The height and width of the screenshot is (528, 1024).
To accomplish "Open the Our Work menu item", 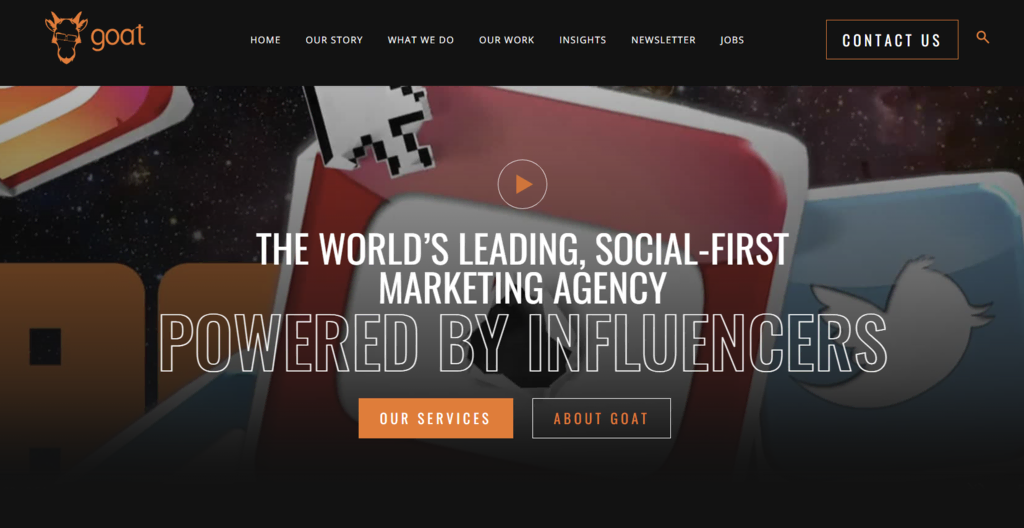I will (506, 40).
